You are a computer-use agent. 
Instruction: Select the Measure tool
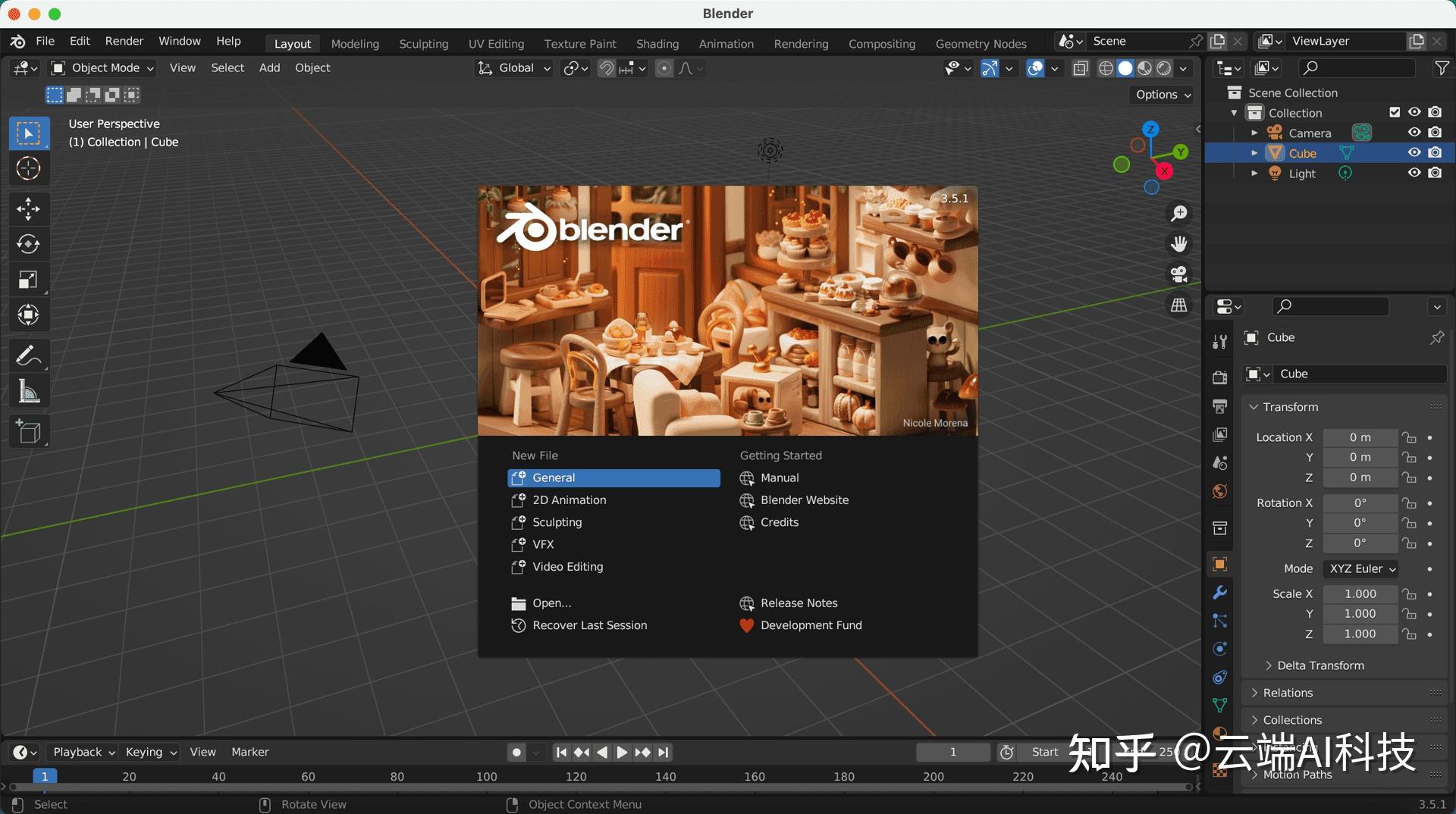(28, 391)
